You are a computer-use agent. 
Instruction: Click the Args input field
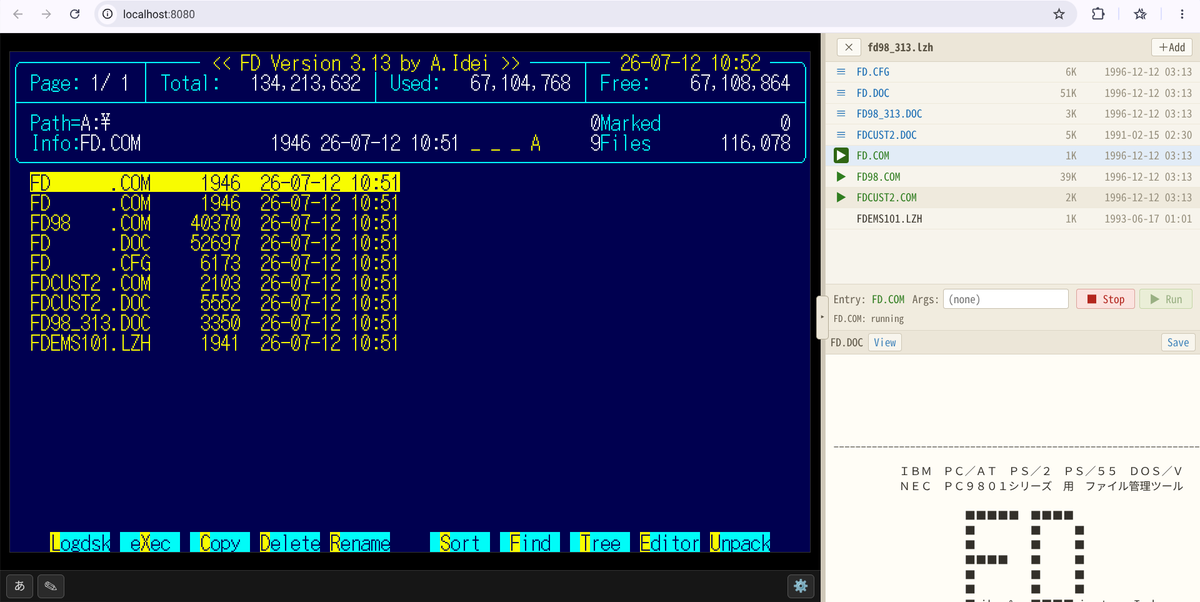click(x=1006, y=299)
